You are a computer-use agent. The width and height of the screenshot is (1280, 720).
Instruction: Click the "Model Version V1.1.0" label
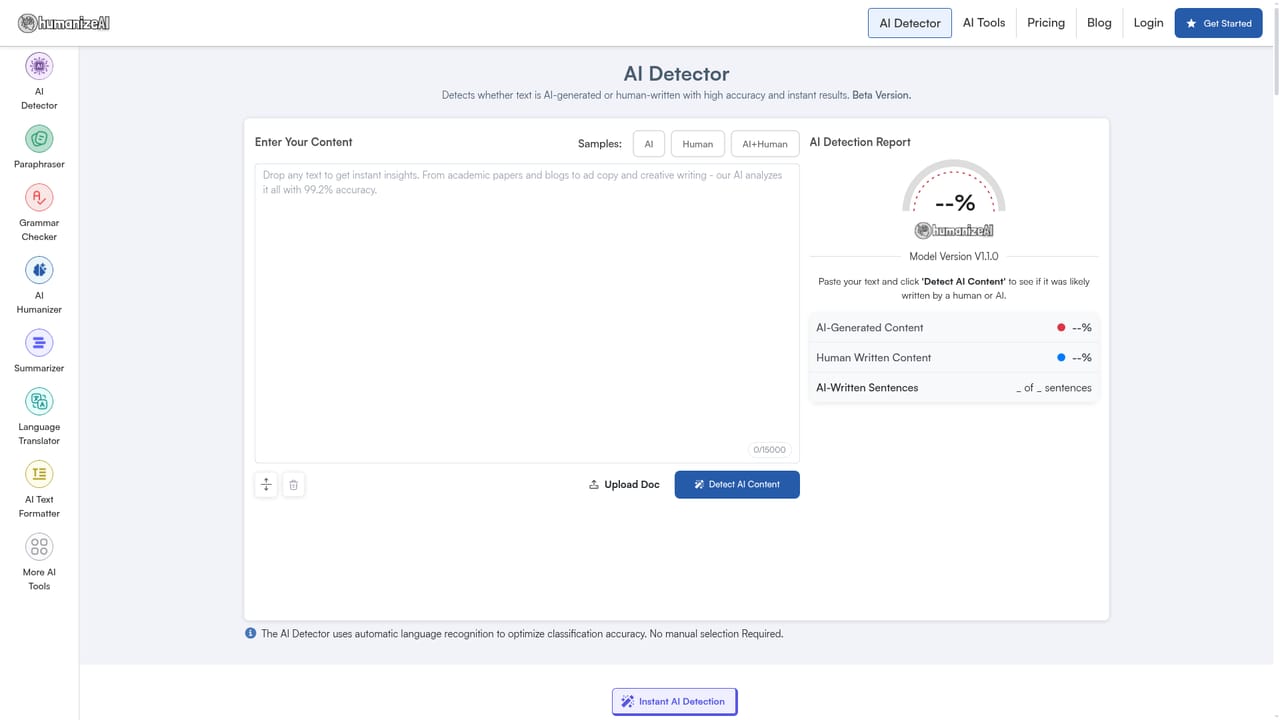click(954, 257)
